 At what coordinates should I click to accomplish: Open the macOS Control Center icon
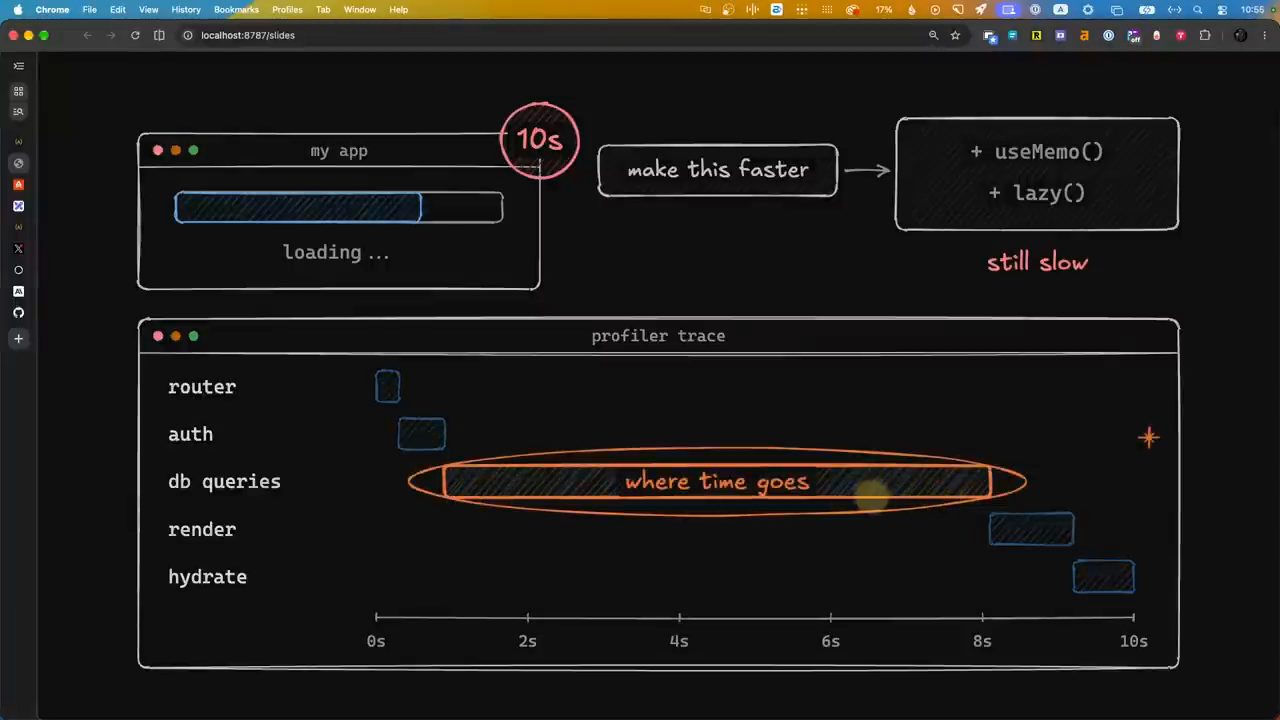[1222, 10]
